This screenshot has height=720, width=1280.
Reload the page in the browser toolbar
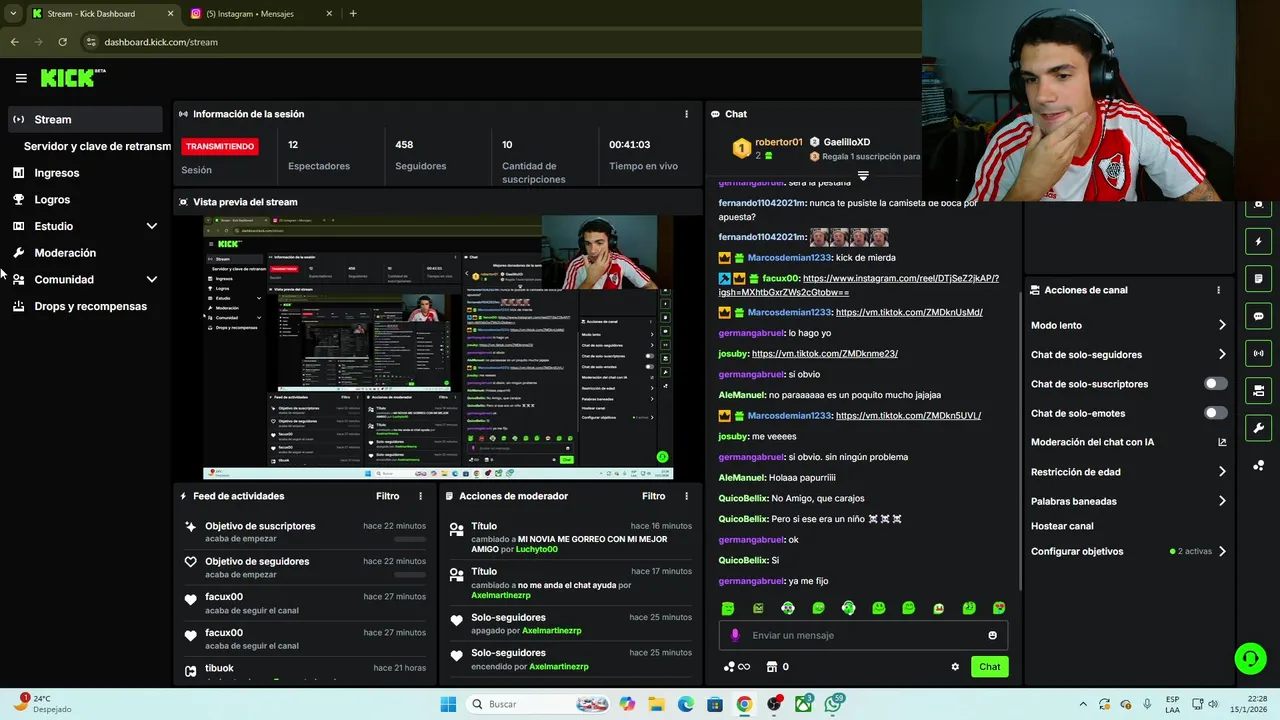(62, 42)
